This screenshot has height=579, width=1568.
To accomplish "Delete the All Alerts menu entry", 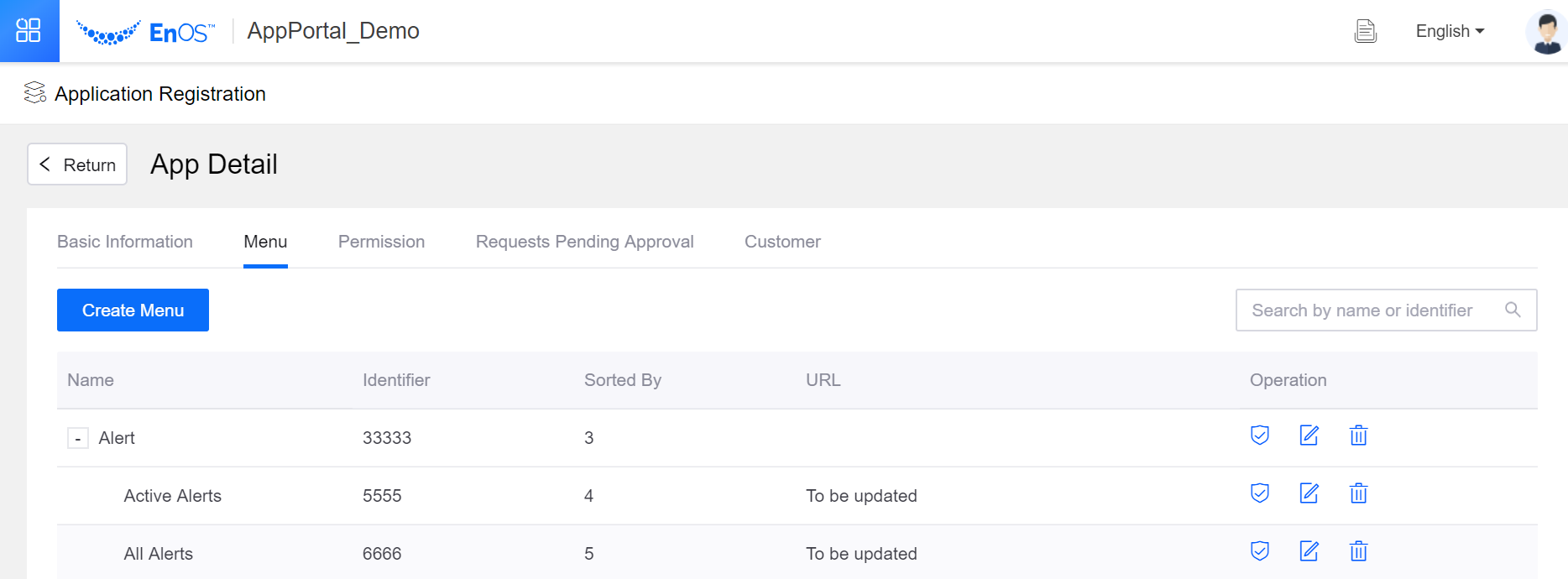I will [x=1358, y=551].
